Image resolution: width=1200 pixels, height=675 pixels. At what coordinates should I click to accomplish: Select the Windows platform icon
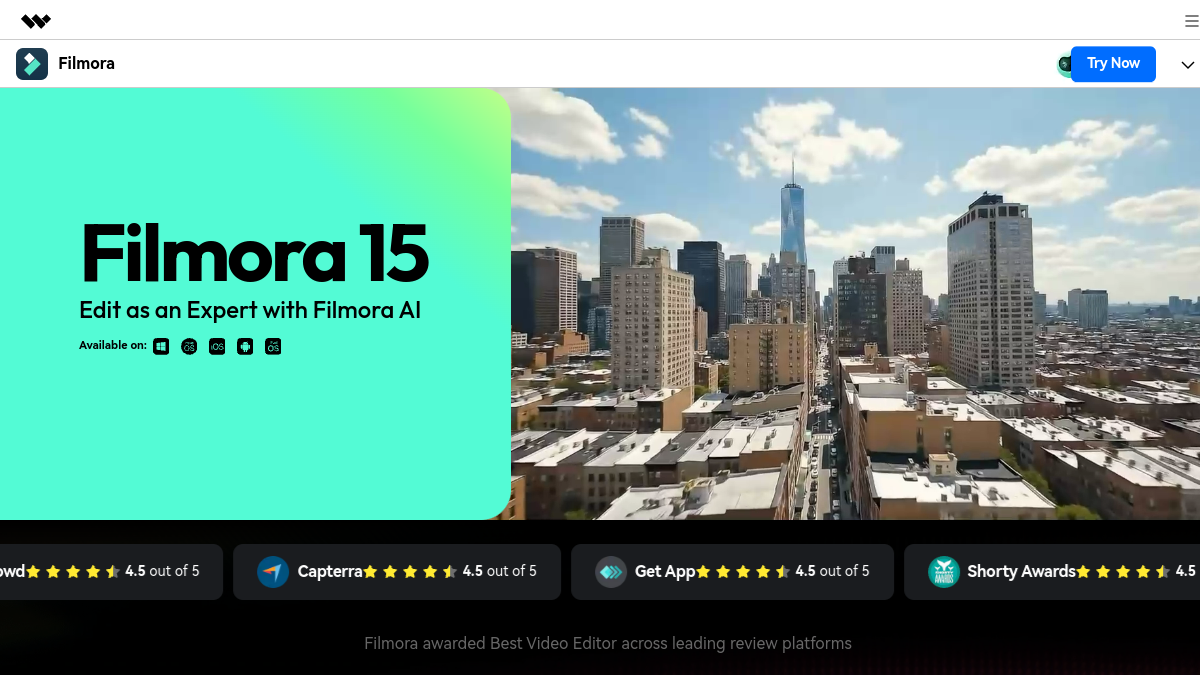pos(161,347)
